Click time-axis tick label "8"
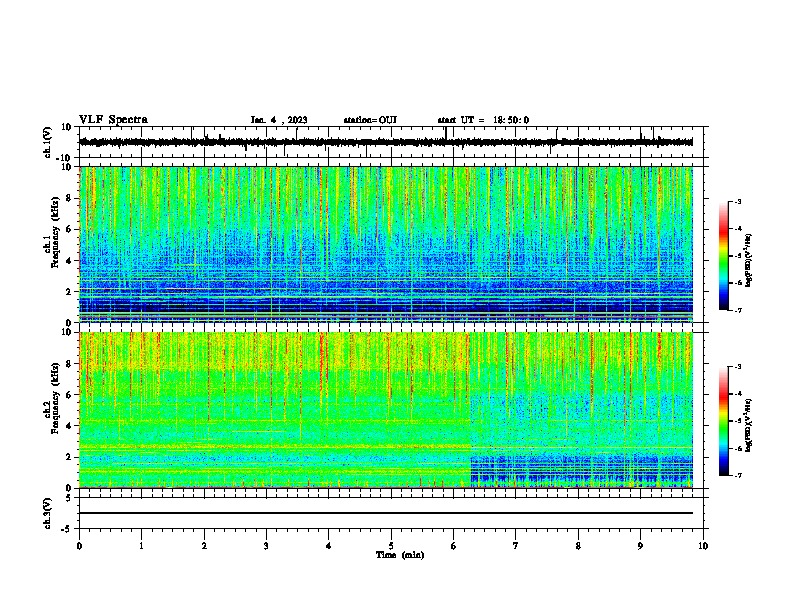The height and width of the screenshot is (612, 792). point(578,546)
